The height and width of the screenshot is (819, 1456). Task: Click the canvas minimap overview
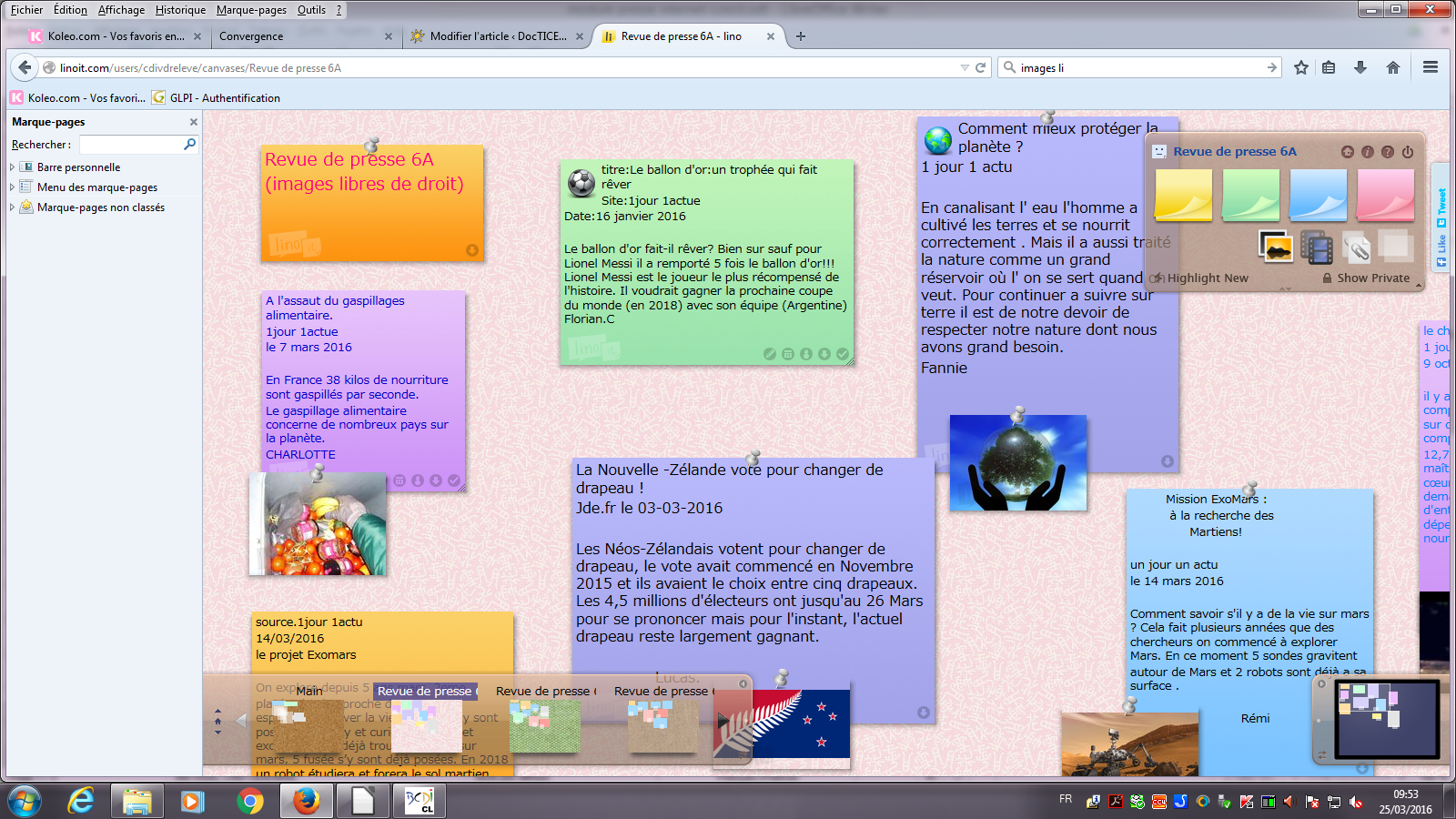click(x=1387, y=719)
